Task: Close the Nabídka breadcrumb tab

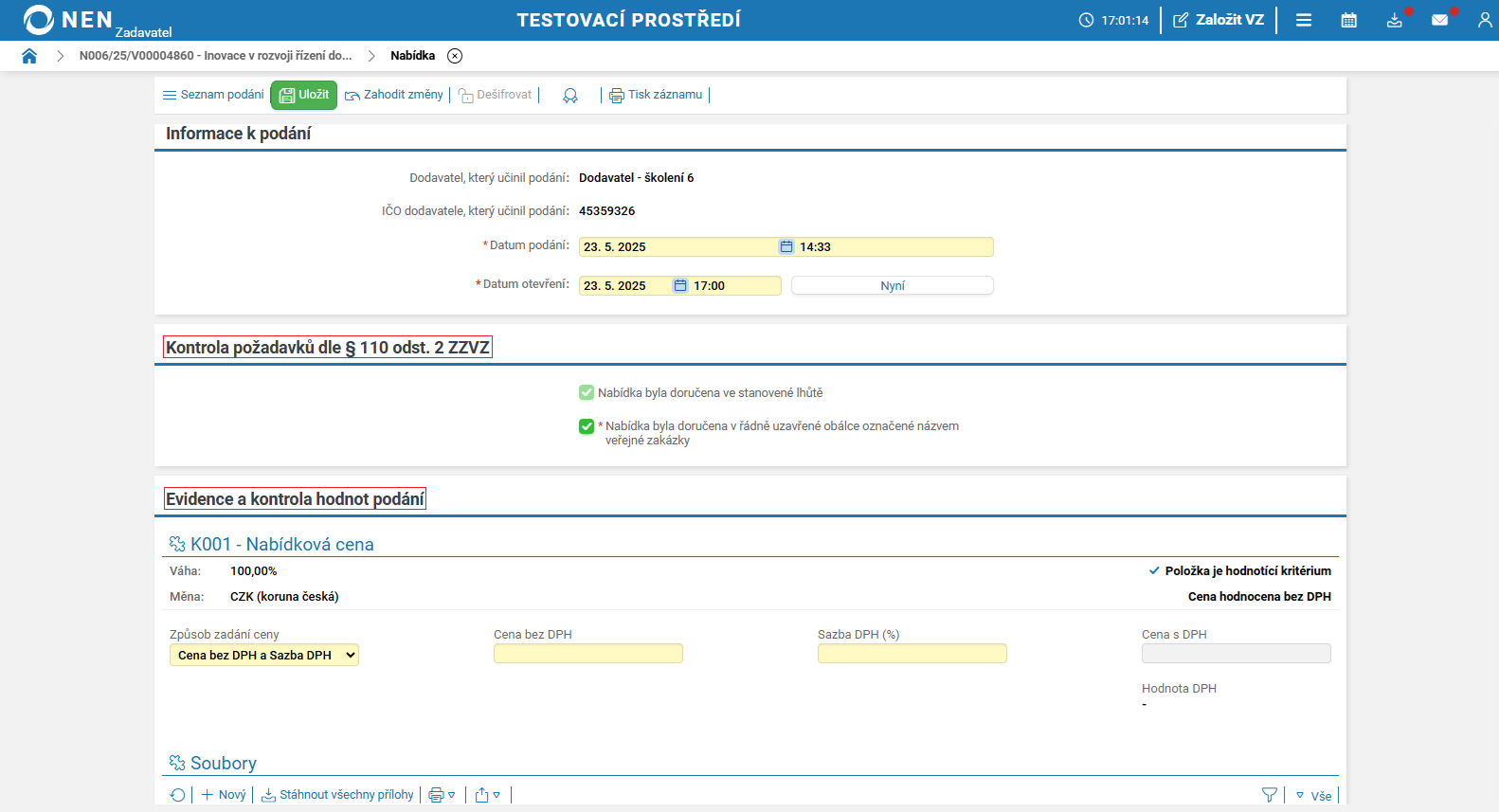Action: coord(455,56)
